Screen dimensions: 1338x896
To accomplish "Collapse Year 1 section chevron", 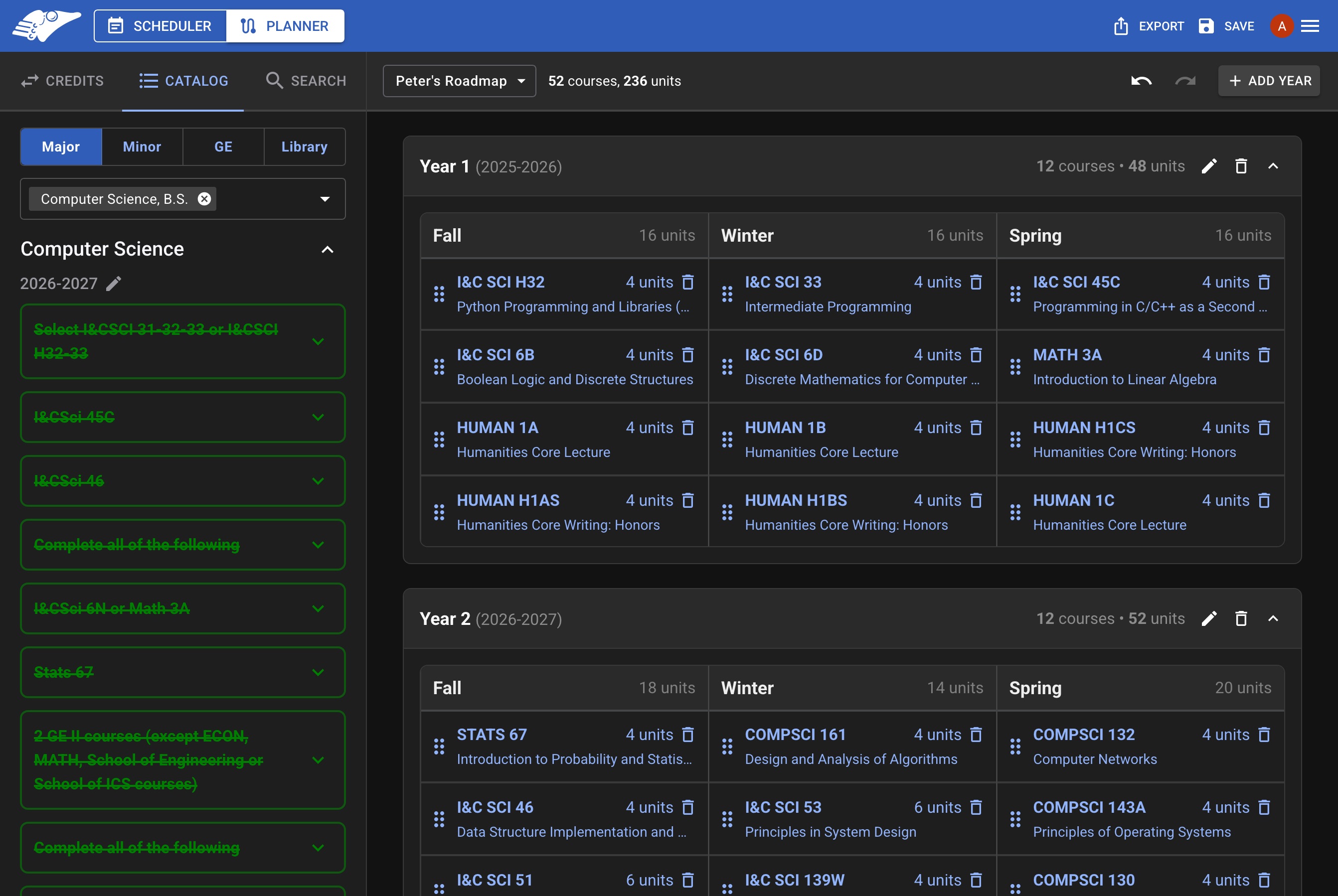I will 1273,166.
